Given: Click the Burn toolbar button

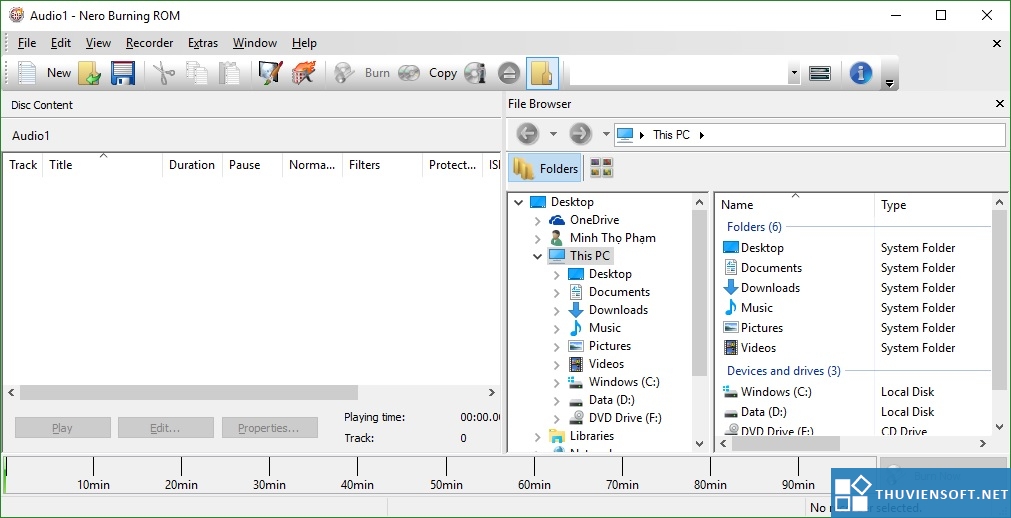Looking at the screenshot, I should [x=362, y=73].
